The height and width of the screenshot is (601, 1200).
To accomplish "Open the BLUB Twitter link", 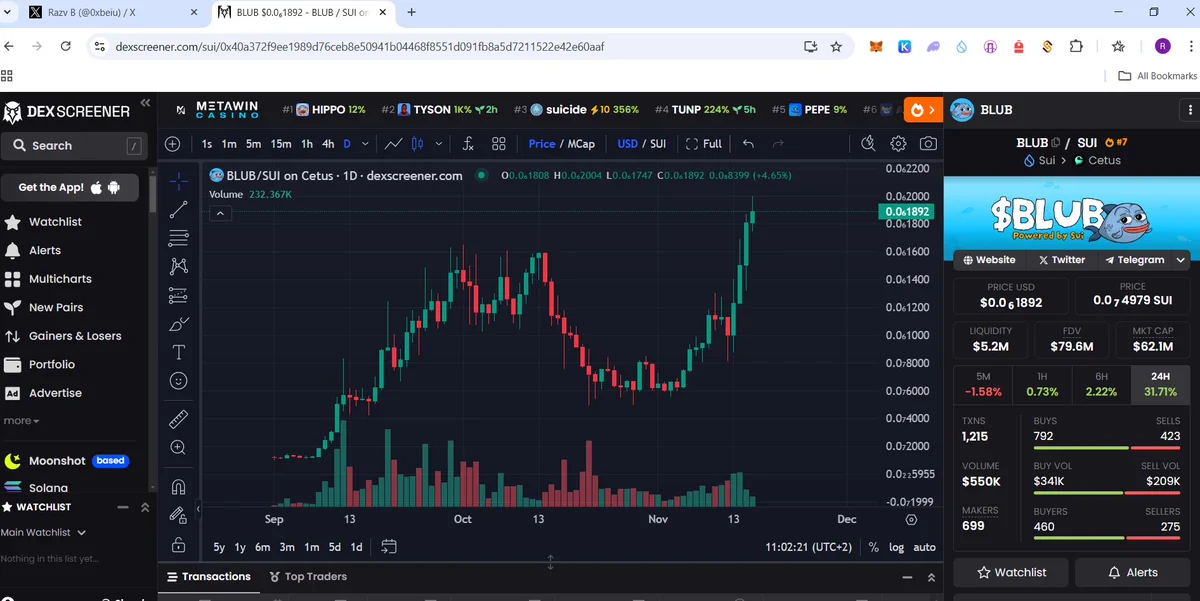I will pyautogui.click(x=1062, y=260).
